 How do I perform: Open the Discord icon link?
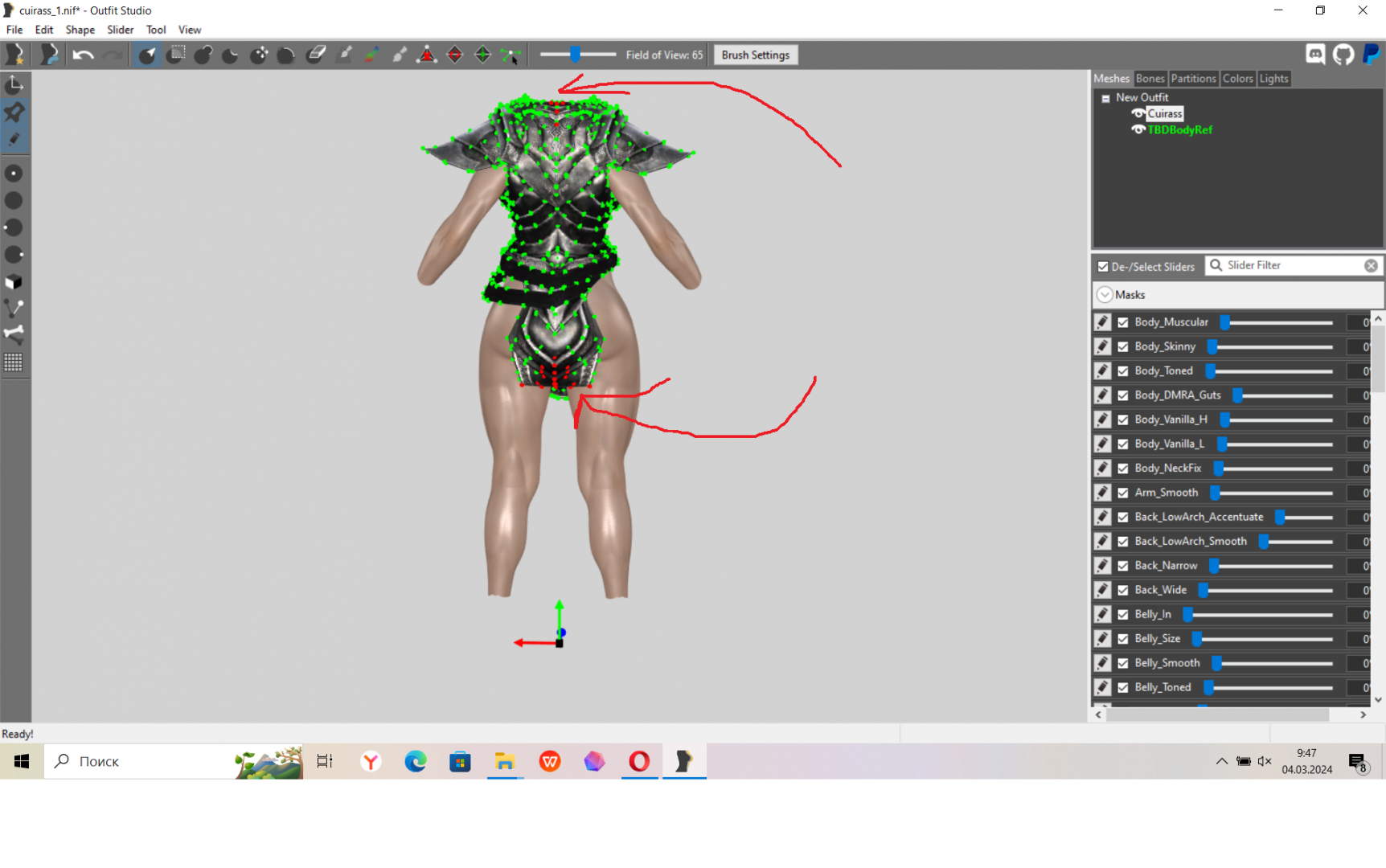(x=1315, y=55)
